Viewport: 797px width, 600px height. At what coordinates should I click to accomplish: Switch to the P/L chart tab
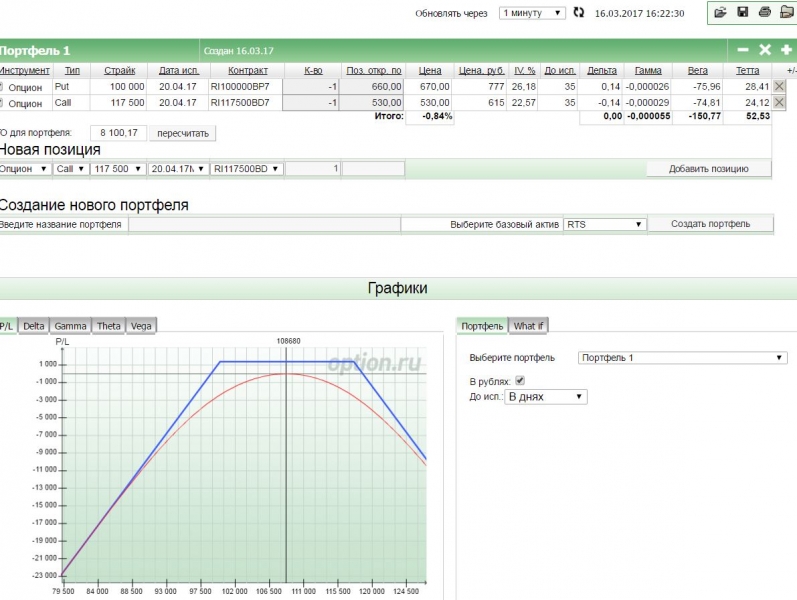(x=7, y=326)
